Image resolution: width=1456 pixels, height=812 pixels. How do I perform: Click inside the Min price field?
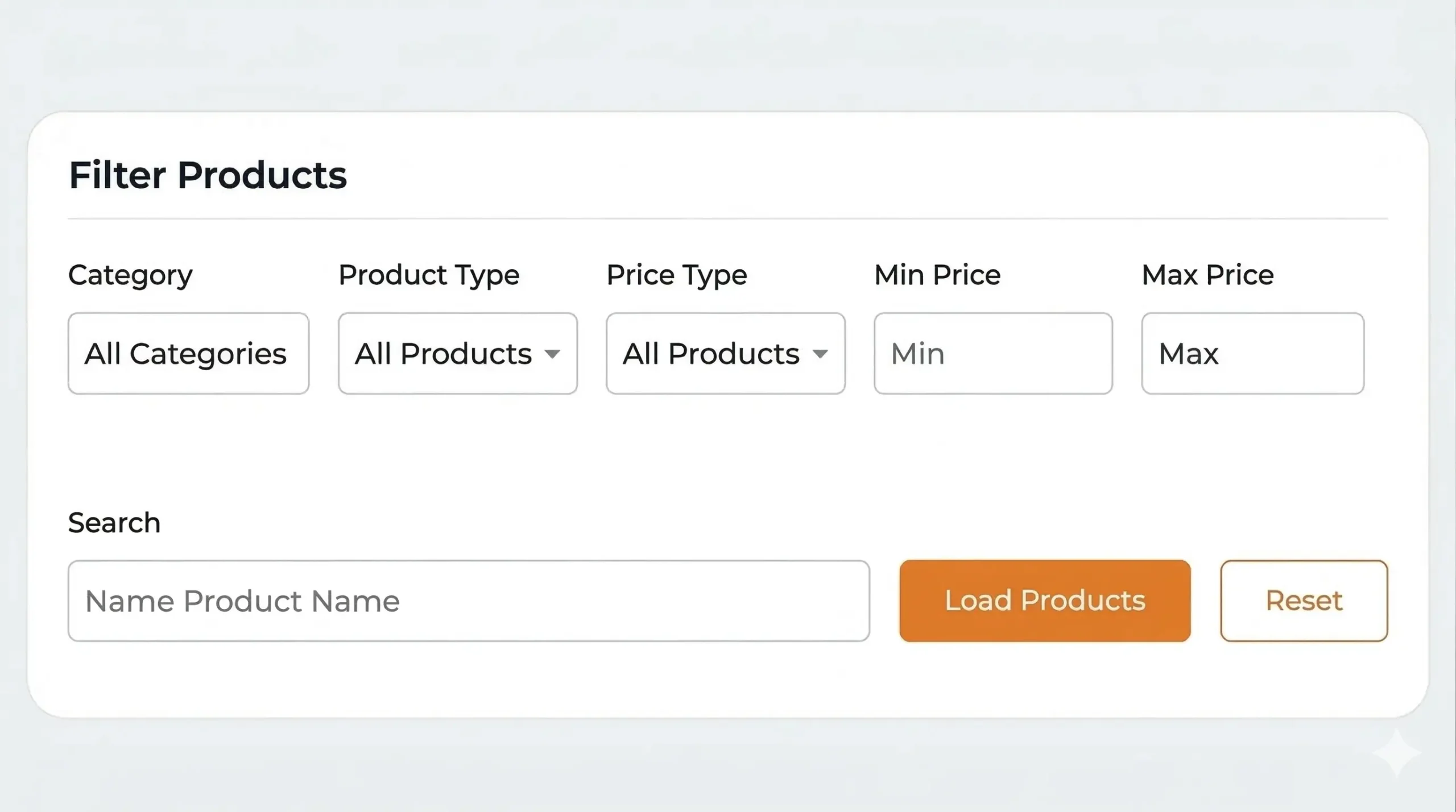tap(992, 353)
